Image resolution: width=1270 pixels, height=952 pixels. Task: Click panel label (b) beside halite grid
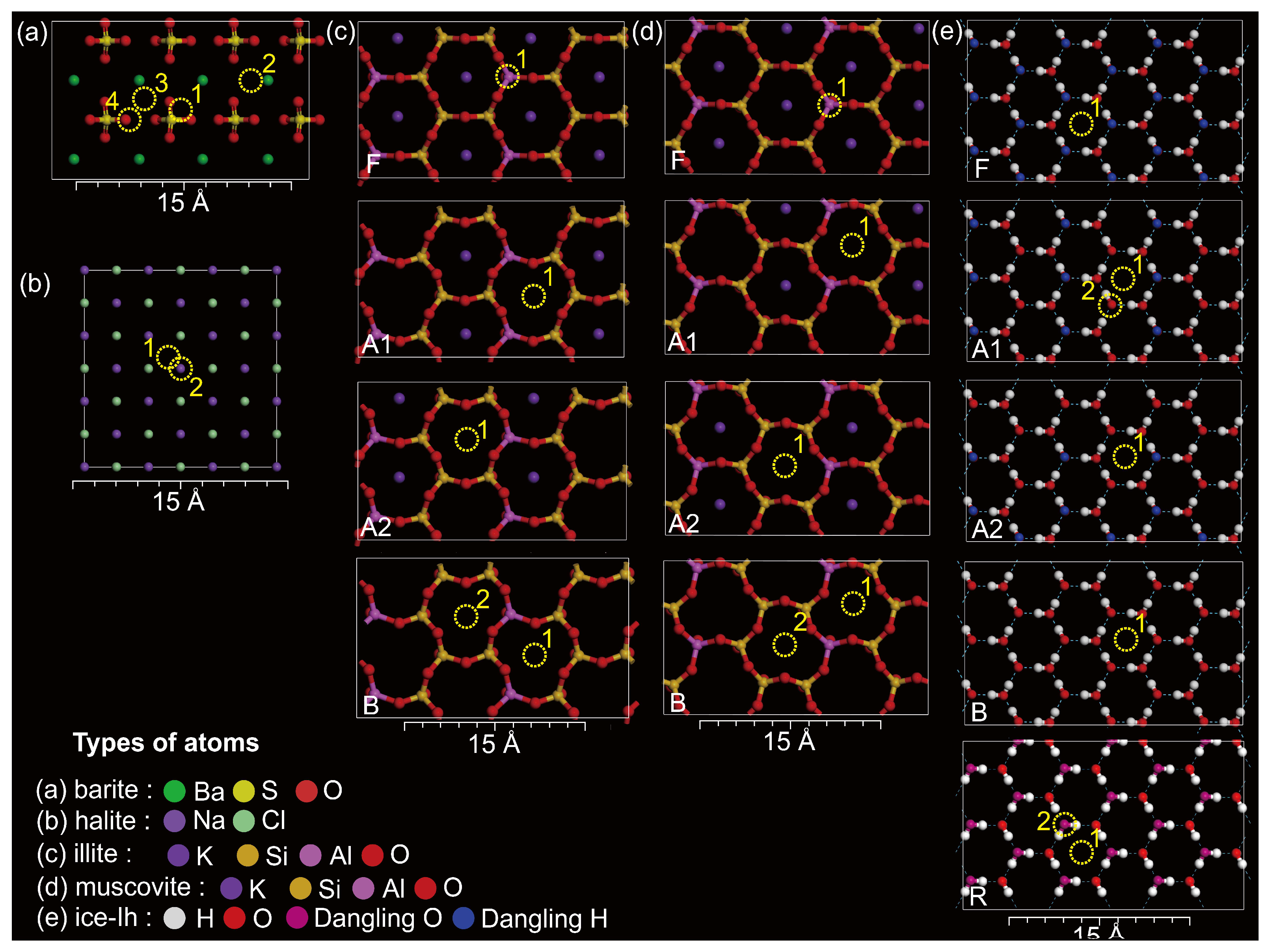click(35, 284)
